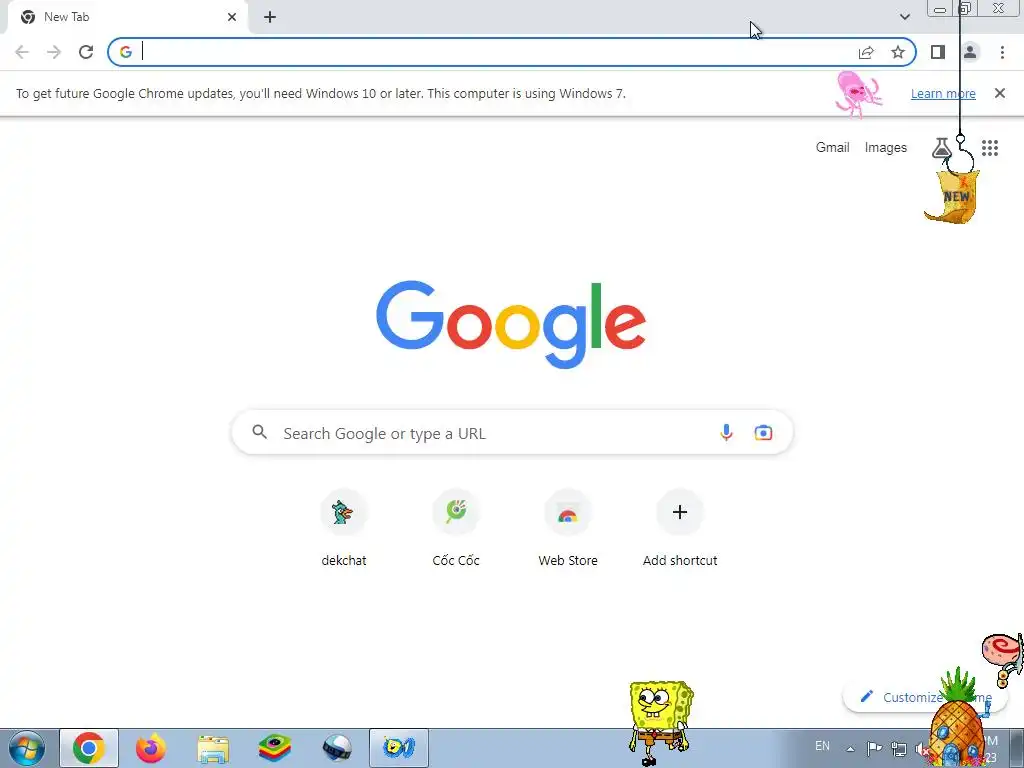The height and width of the screenshot is (768, 1024).
Task: Launch Firefox from the taskbar
Action: click(151, 748)
